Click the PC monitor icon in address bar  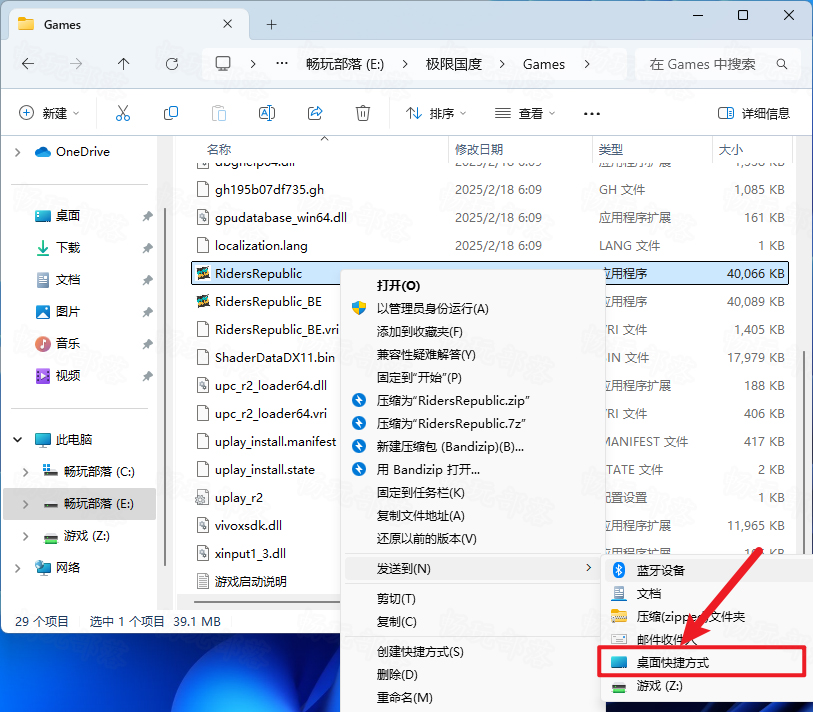pos(223,64)
